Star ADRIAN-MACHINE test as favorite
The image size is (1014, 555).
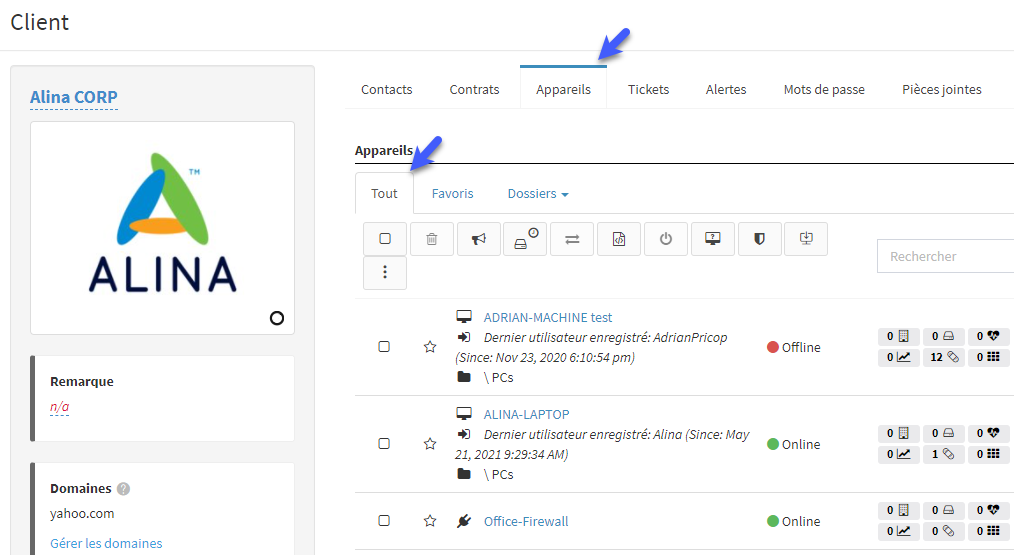pos(429,347)
